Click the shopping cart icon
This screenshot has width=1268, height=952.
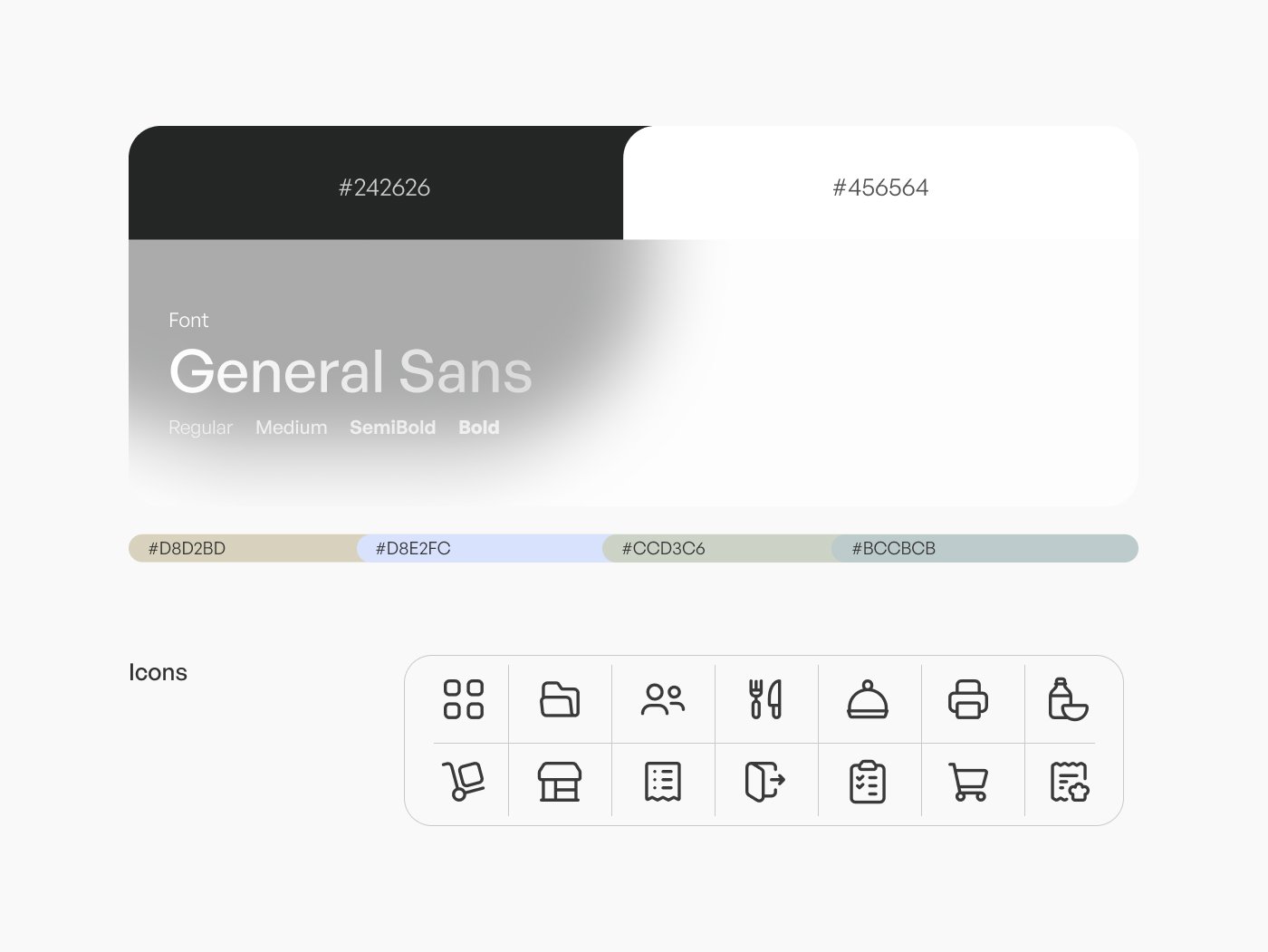tap(968, 782)
